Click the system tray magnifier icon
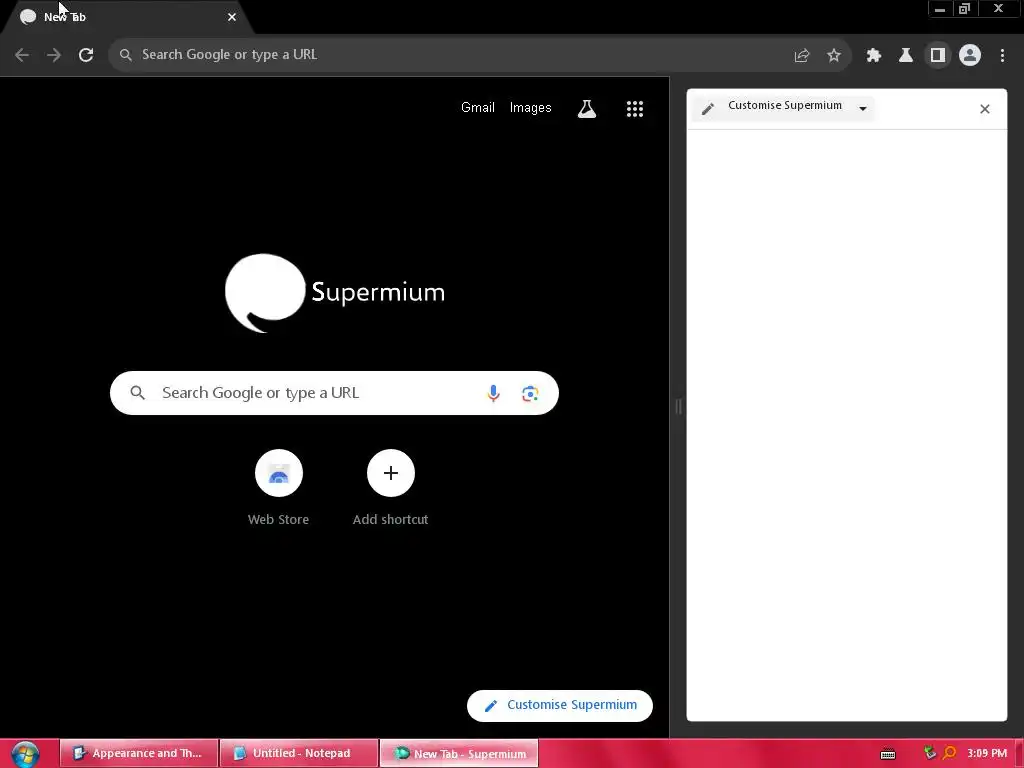This screenshot has height=768, width=1024. click(949, 753)
